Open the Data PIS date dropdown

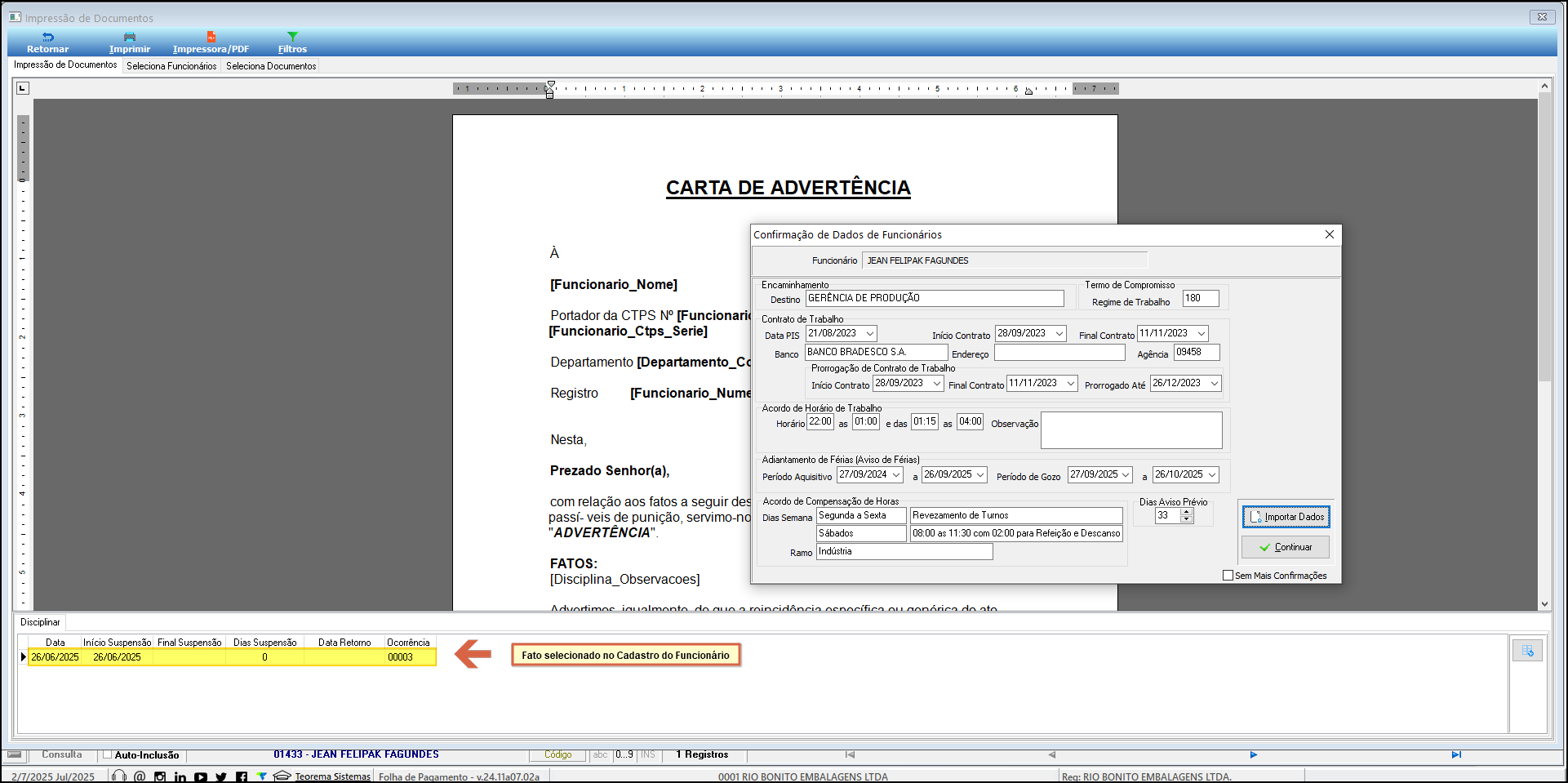(870, 333)
